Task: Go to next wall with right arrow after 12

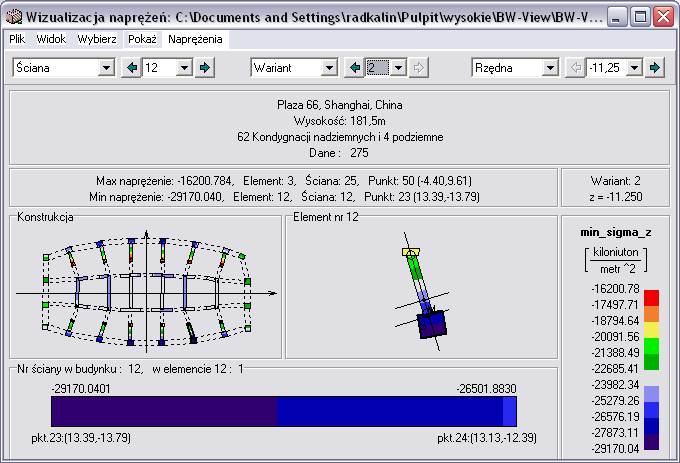Action: [204, 68]
